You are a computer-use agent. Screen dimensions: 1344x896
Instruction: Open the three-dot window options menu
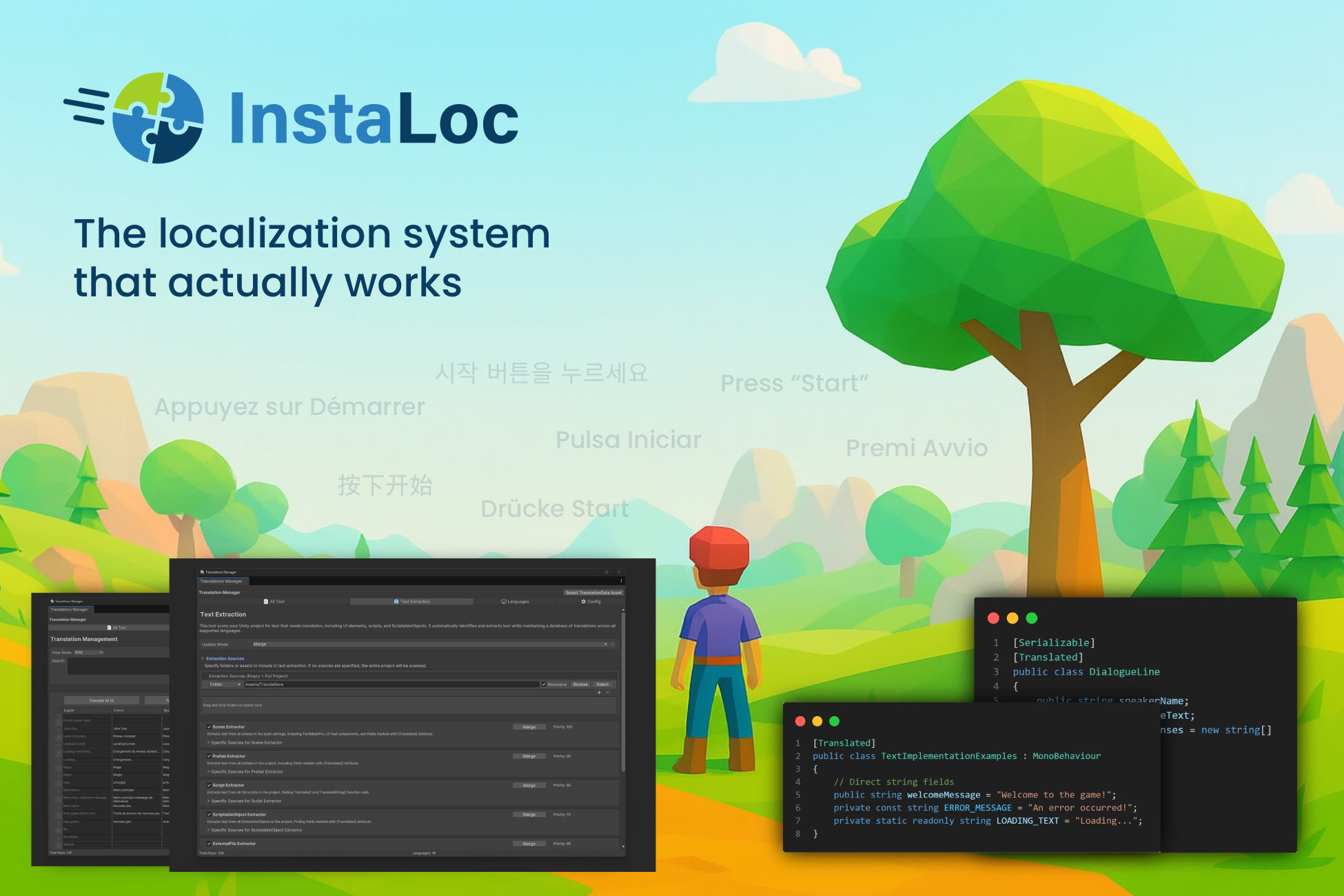pos(621,581)
